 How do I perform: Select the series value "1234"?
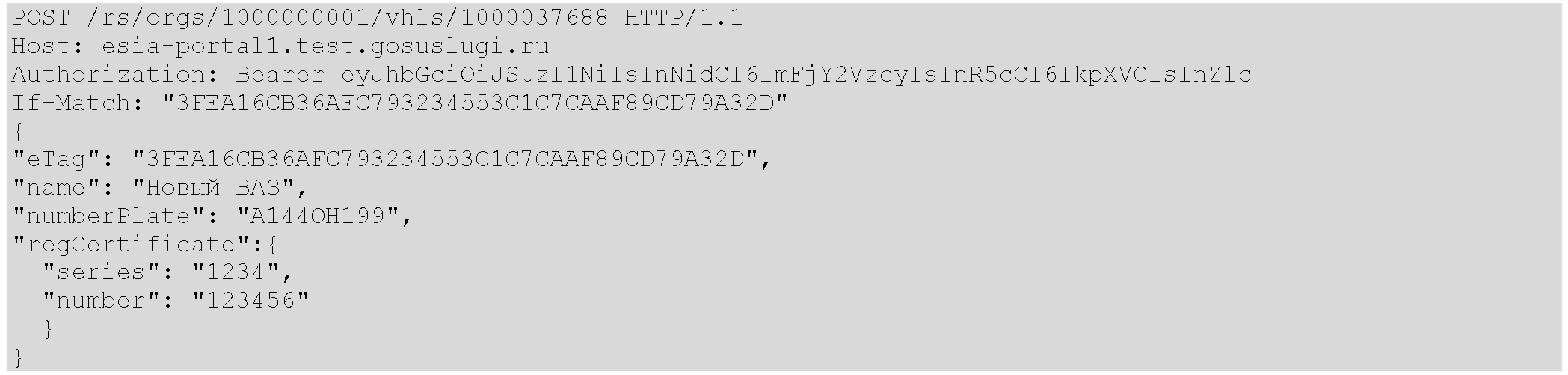point(236,272)
